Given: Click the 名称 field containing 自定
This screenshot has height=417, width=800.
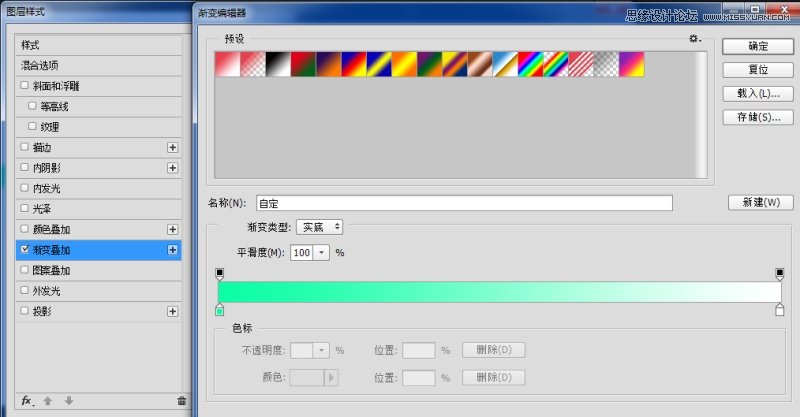Looking at the screenshot, I should pos(464,203).
